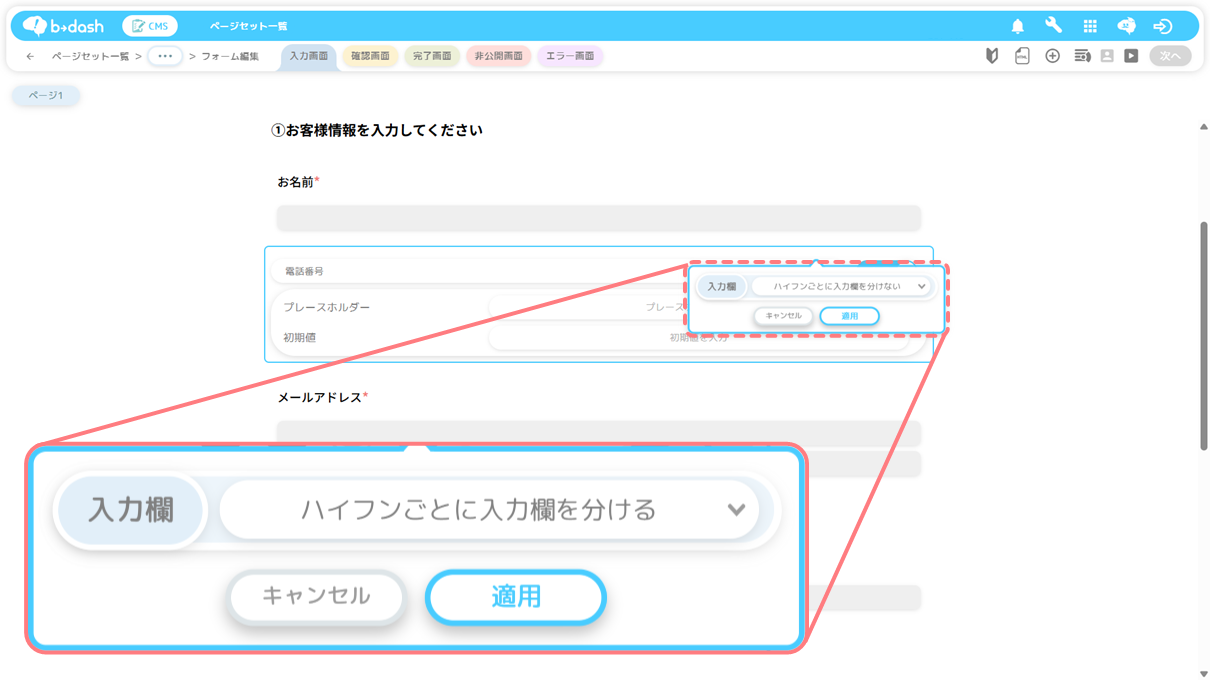Open settings via the wrench icon
The height and width of the screenshot is (680, 1210).
[1053, 26]
